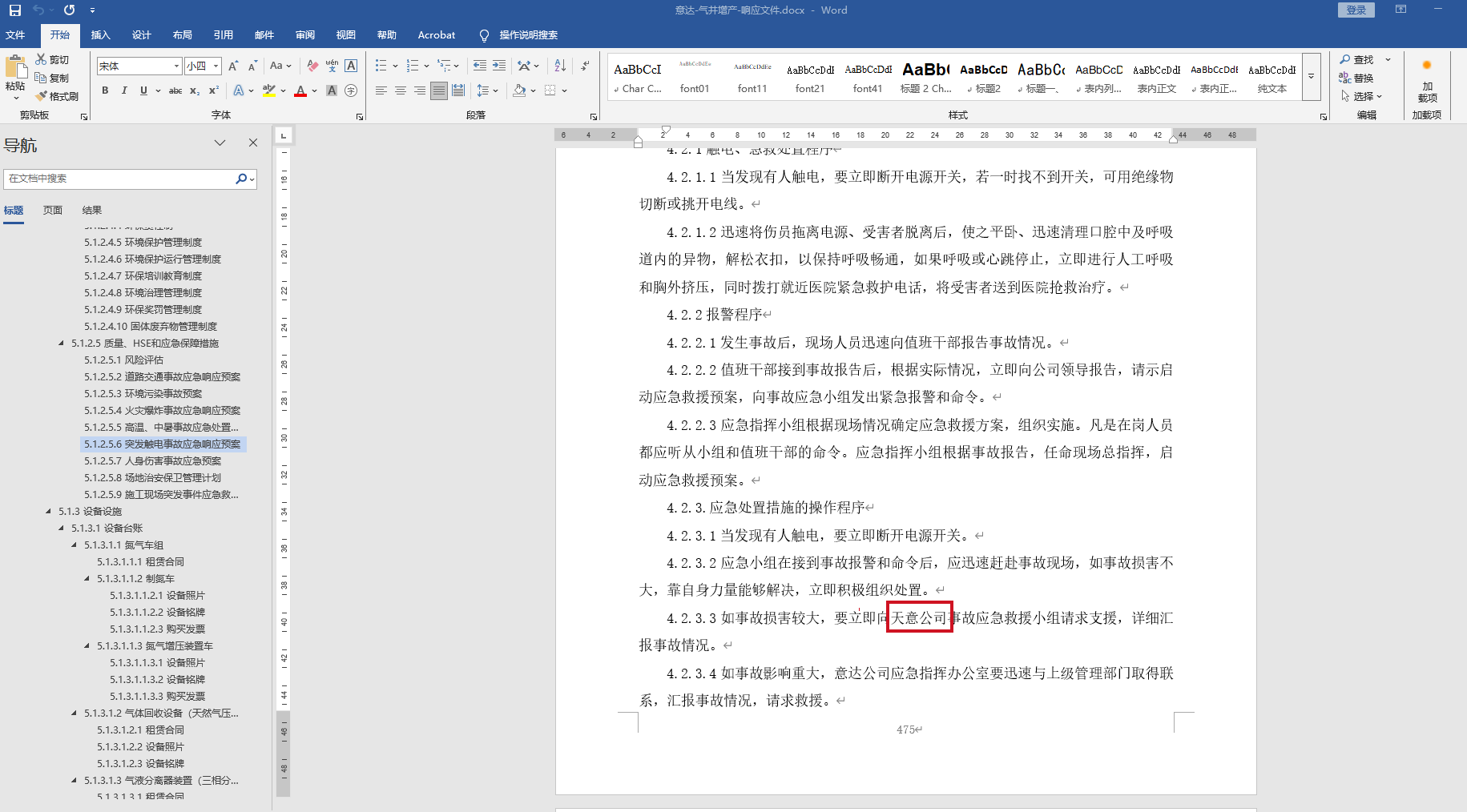Click the clear formatting eraser icon
1467x812 pixels.
[x=312, y=66]
